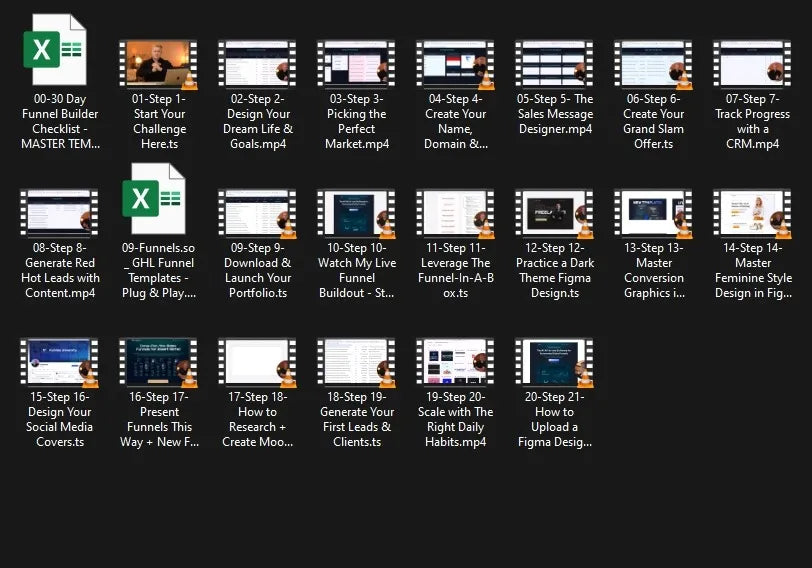This screenshot has width=812, height=568.
Task: Open 05-Step 5 The Sales Message Designer.mp4
Action: point(555,65)
